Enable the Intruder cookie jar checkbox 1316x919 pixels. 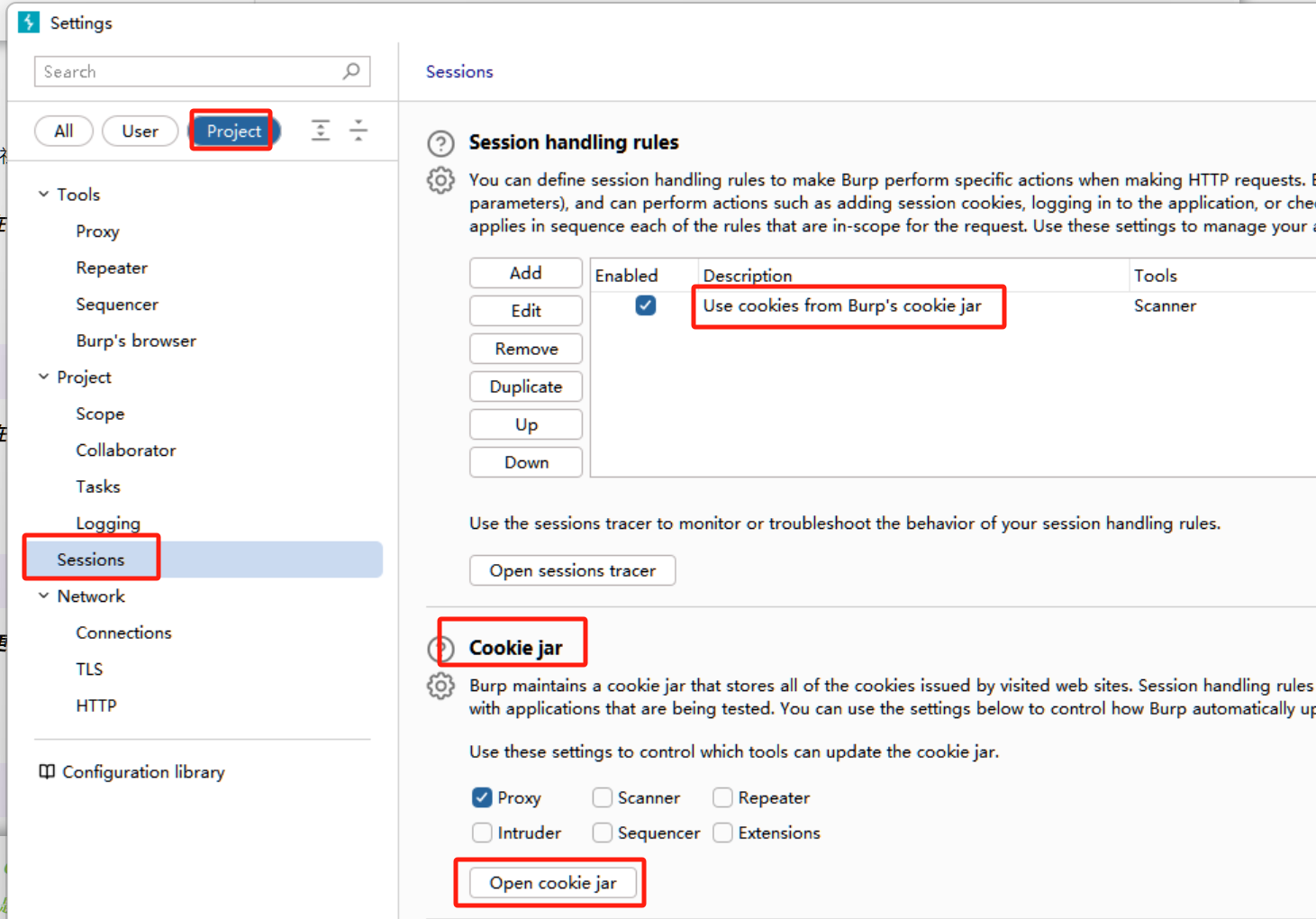tap(482, 833)
